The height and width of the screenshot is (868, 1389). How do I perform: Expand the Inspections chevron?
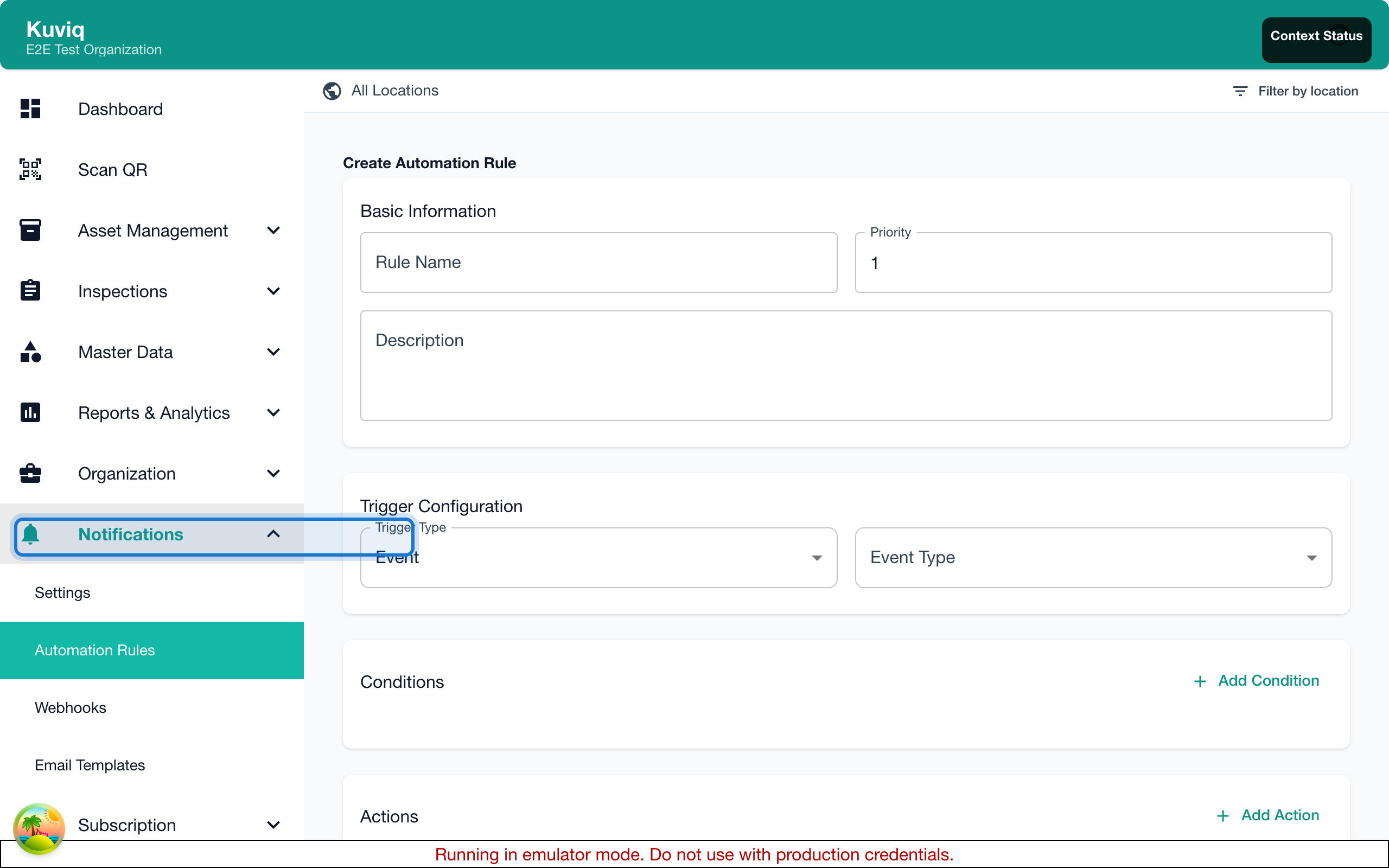click(x=274, y=291)
